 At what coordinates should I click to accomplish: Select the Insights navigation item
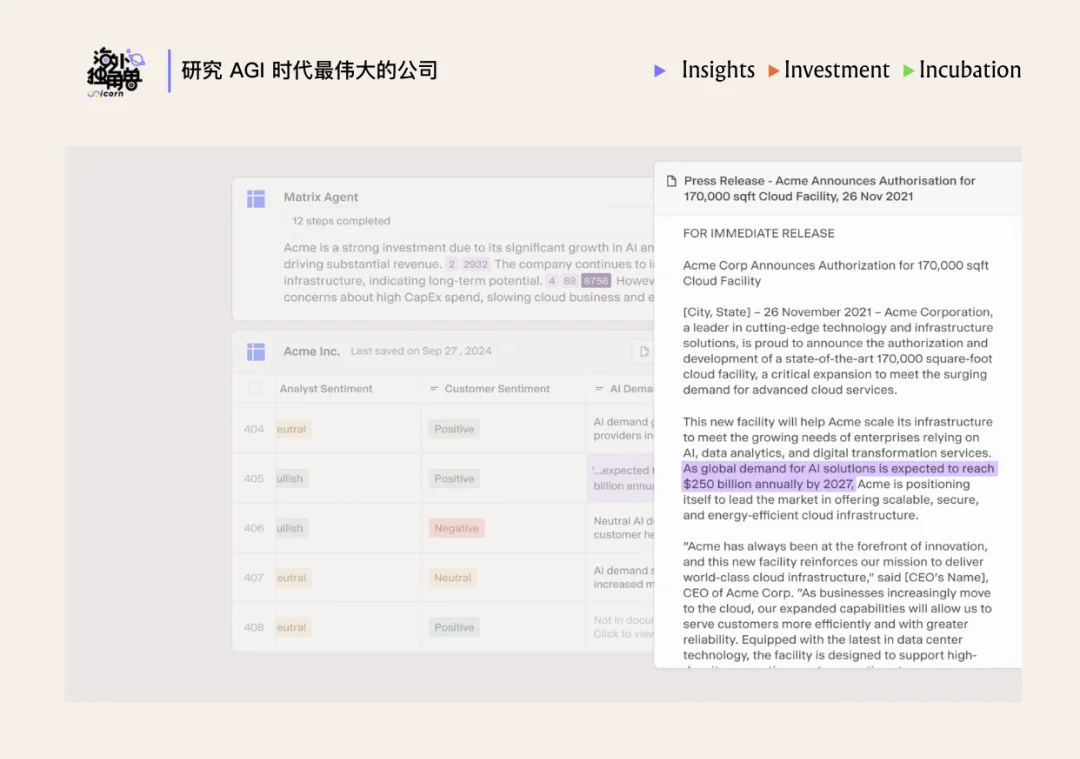(x=718, y=70)
